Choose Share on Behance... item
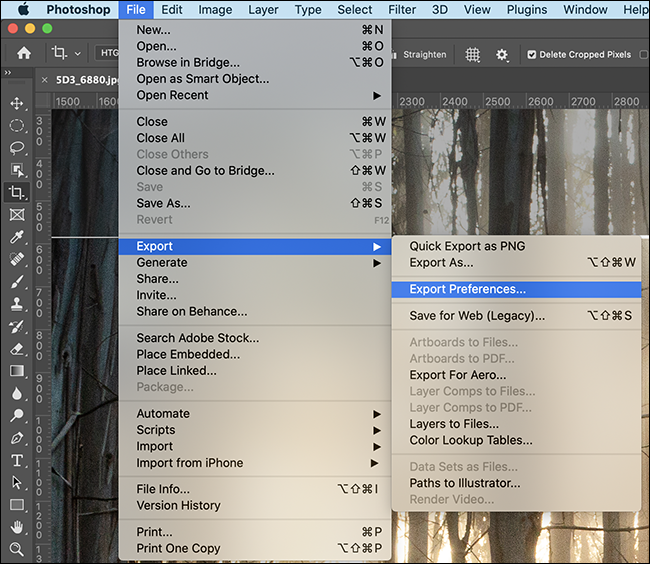The height and width of the screenshot is (564, 650). pos(255,312)
